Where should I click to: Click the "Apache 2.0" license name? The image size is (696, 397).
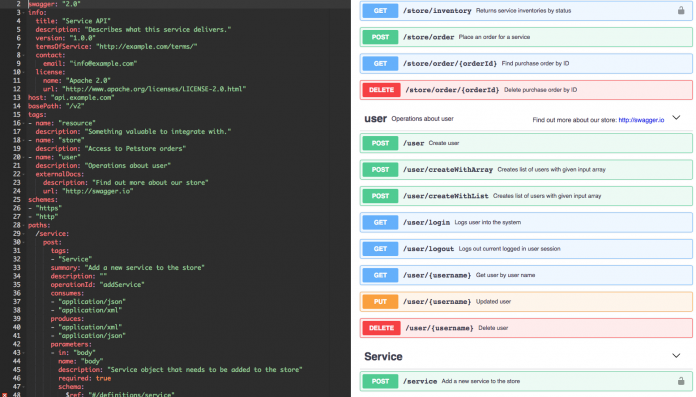pyautogui.click(x=88, y=81)
